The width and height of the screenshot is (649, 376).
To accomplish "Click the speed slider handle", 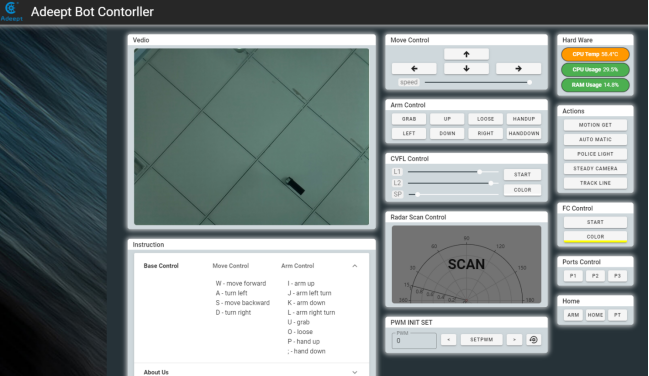I will (529, 82).
